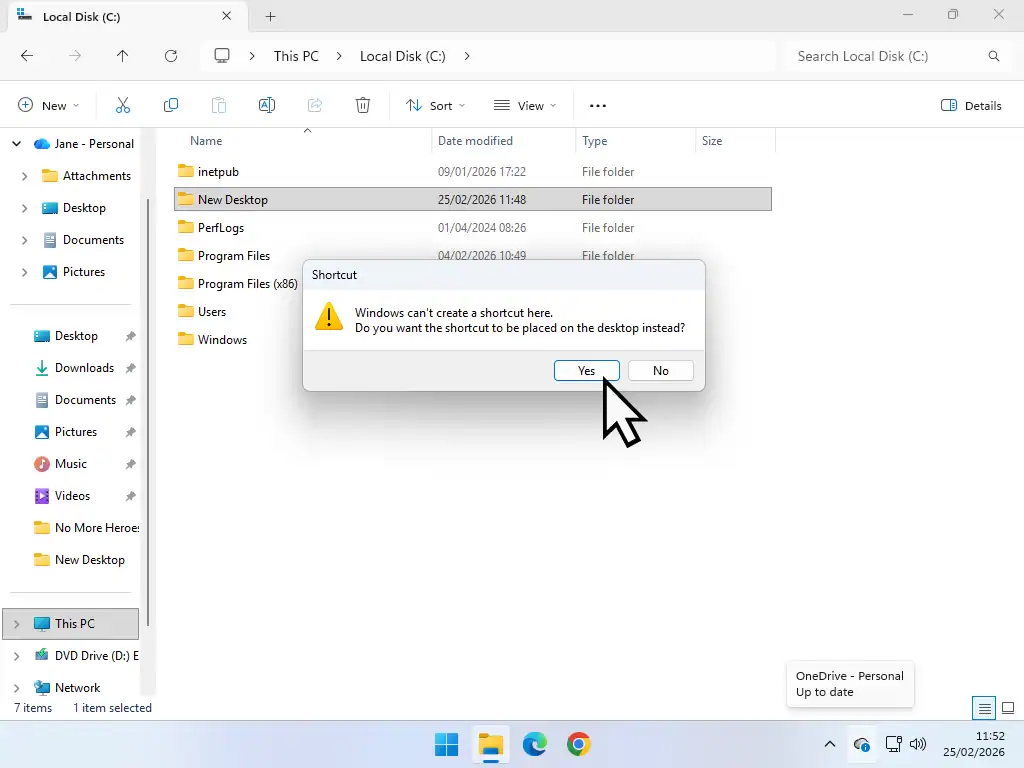Select details view toggle in status bar

(982, 707)
